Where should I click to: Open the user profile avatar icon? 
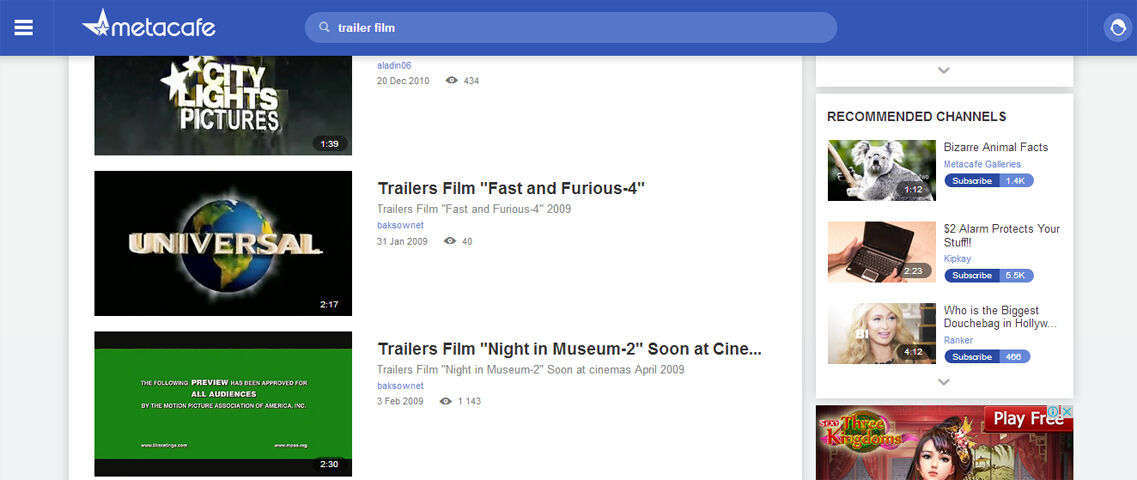[x=1117, y=28]
